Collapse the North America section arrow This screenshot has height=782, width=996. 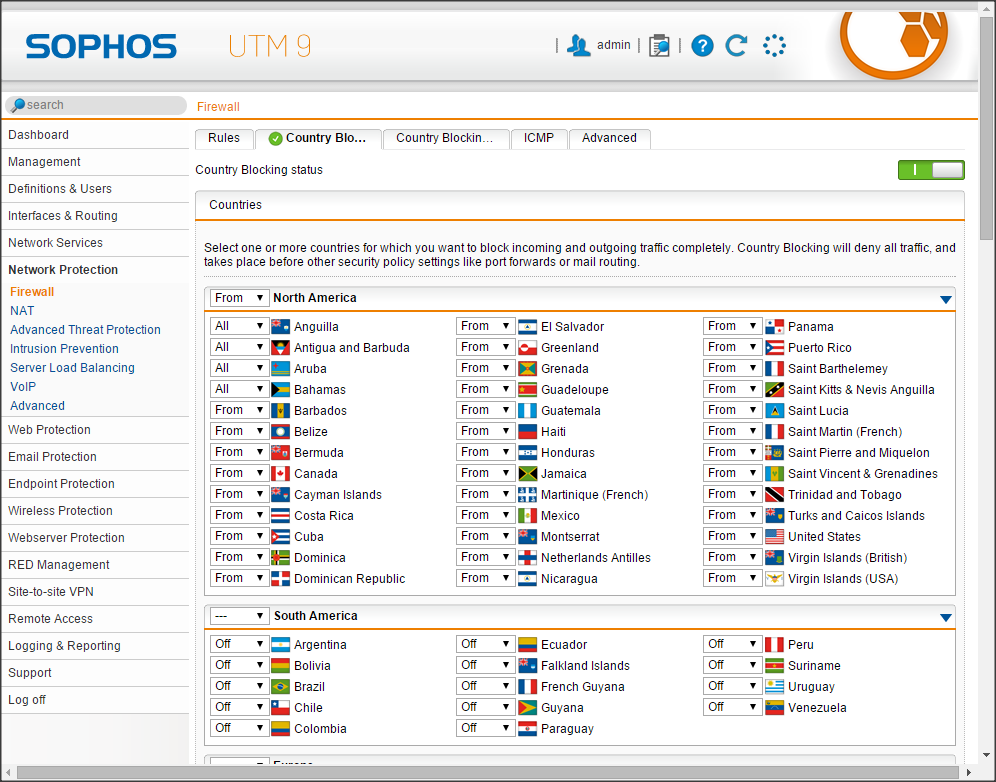[945, 299]
